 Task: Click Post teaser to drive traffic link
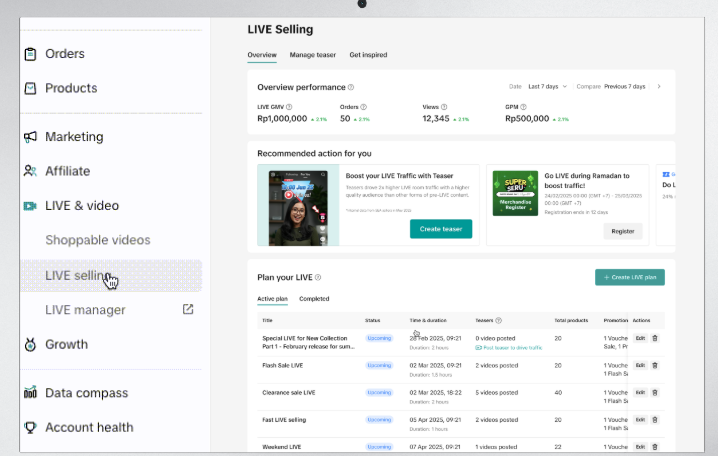pyautogui.click(x=512, y=347)
